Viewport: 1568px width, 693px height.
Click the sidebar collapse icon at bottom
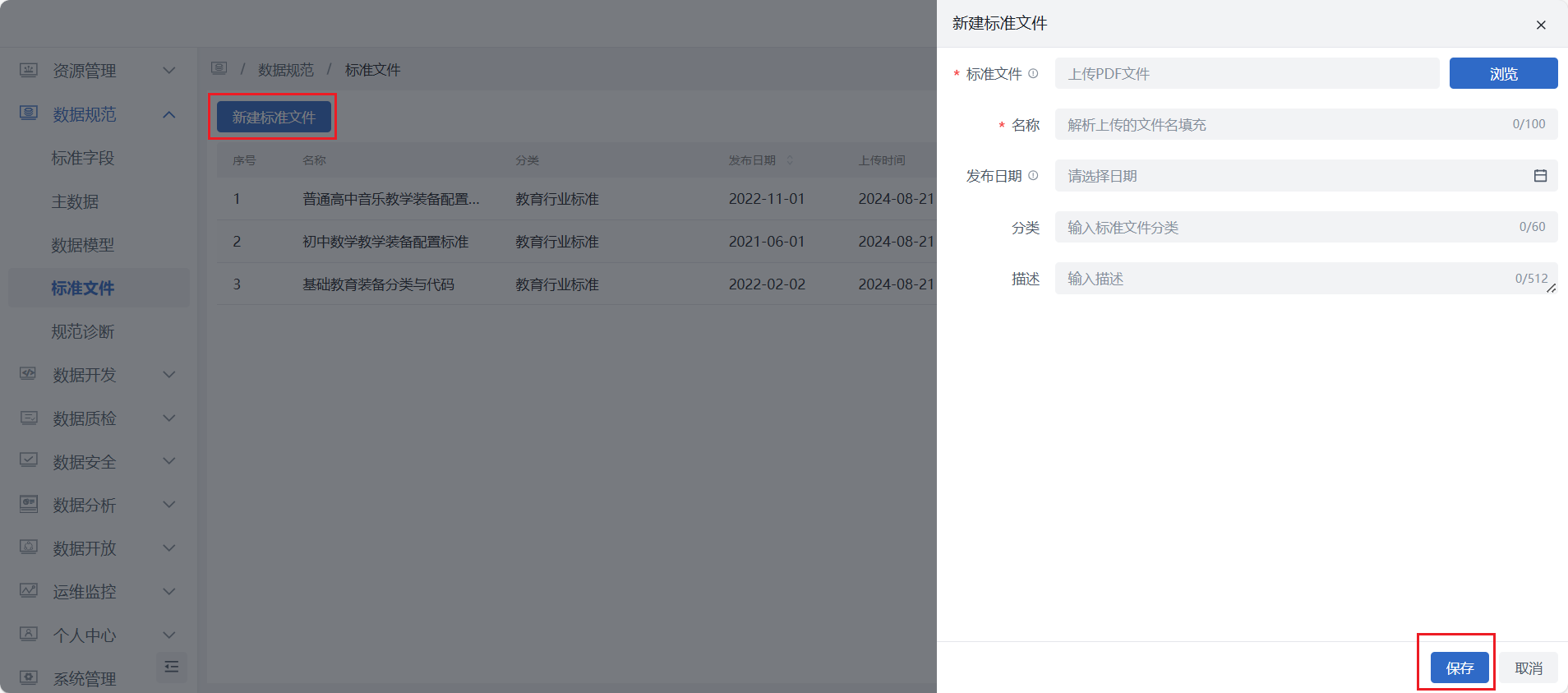[x=172, y=667]
